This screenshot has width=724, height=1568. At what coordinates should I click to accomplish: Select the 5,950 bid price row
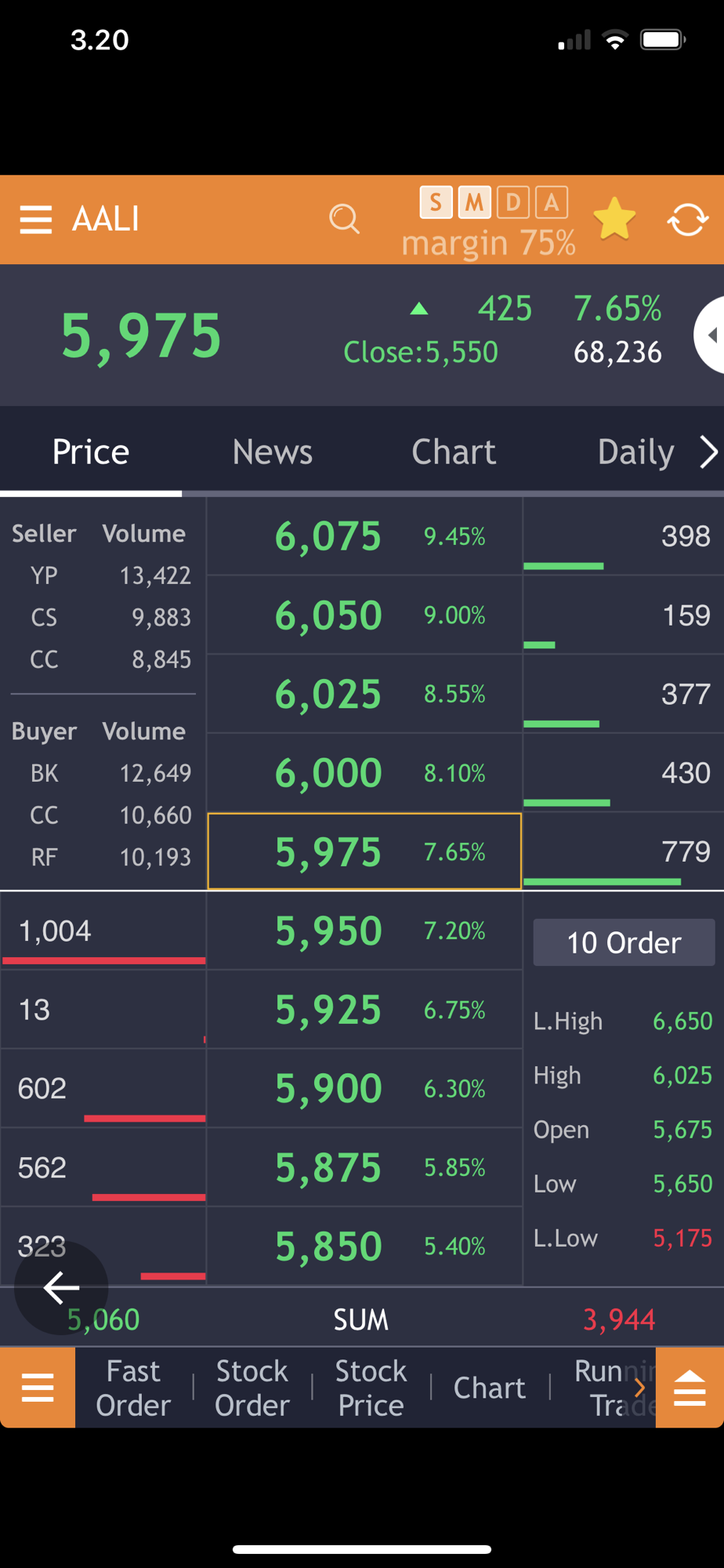point(364,931)
